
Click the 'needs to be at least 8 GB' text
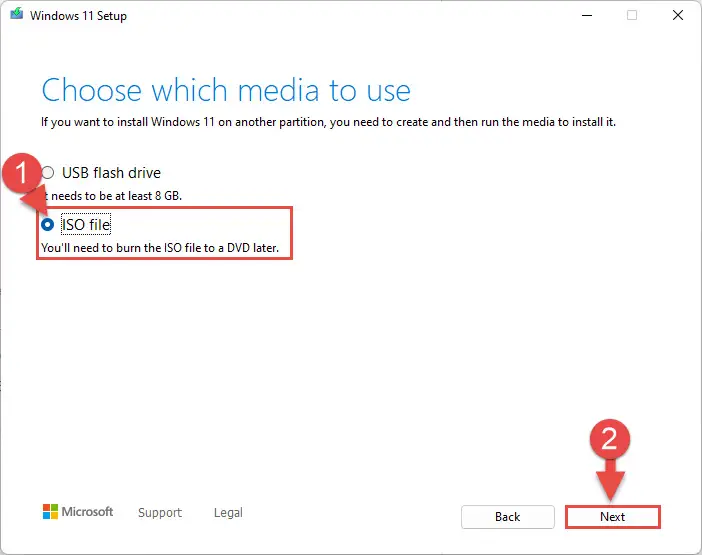tap(114, 196)
